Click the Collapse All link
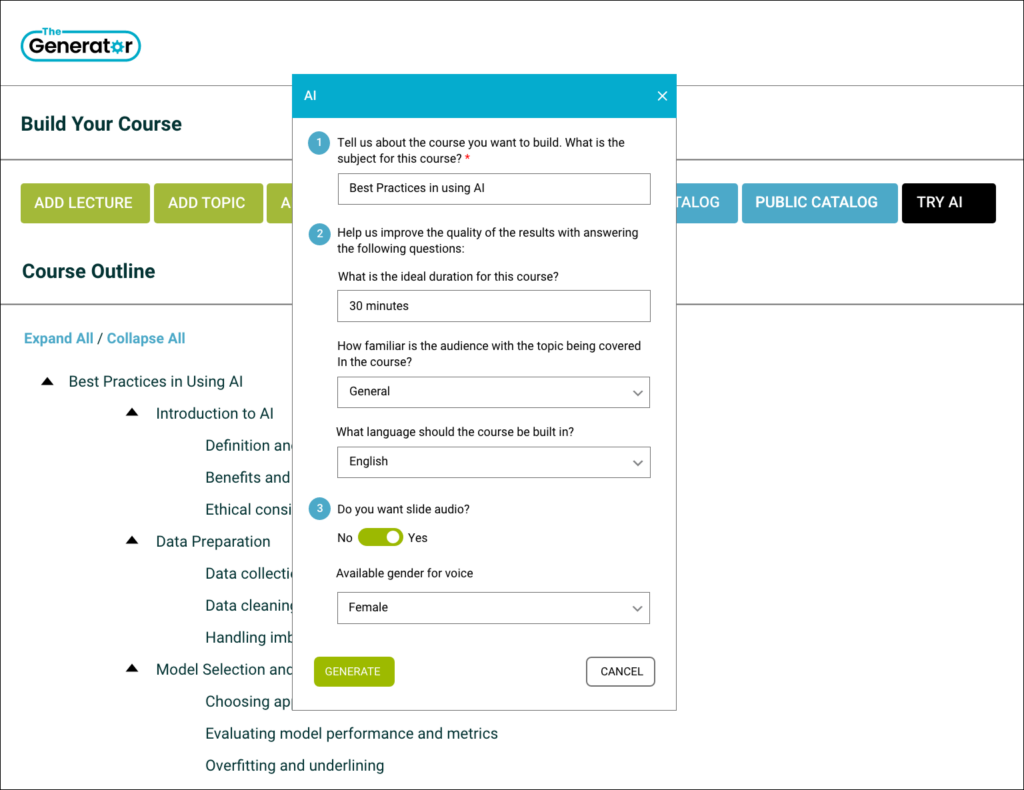 click(146, 339)
